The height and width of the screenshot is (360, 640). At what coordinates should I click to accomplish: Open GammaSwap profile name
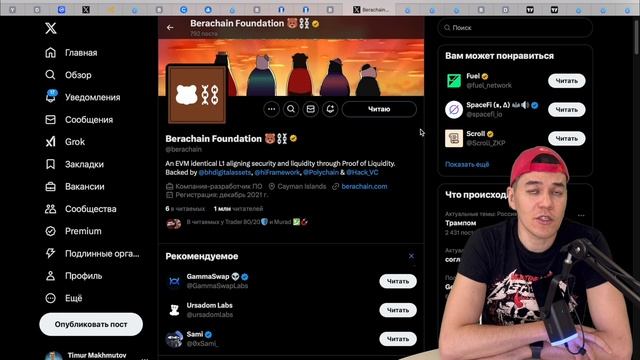[208, 276]
